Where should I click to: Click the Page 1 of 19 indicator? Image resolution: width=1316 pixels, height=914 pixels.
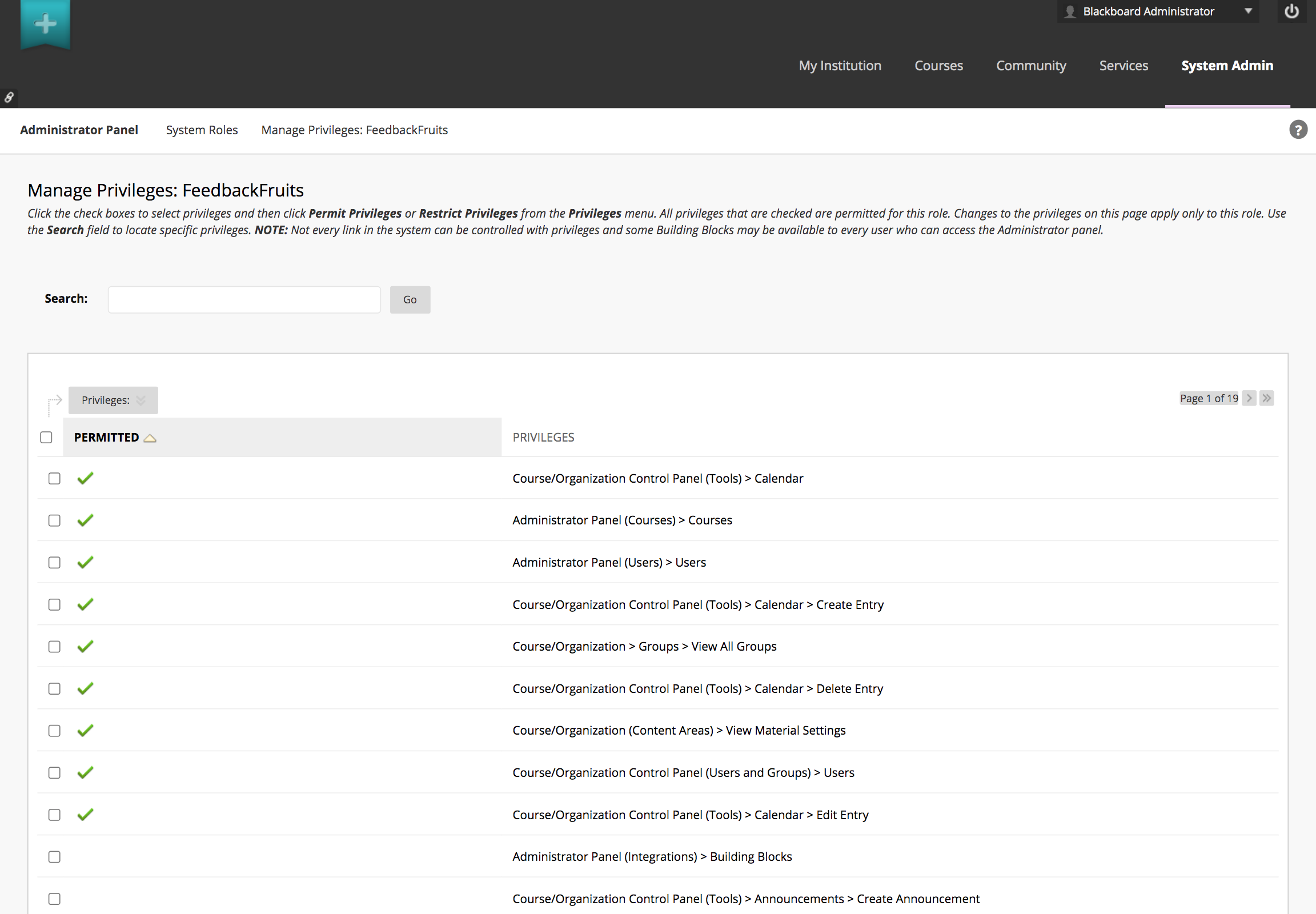coord(1209,398)
